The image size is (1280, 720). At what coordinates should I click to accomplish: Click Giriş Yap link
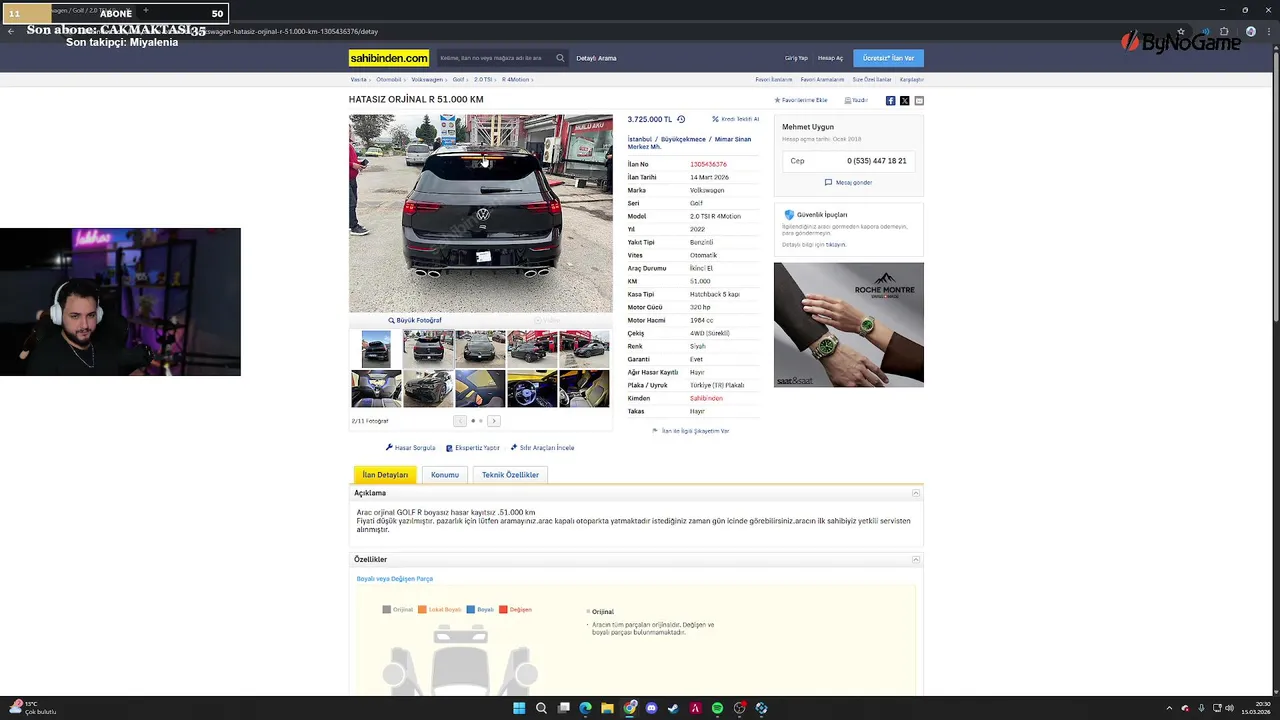(x=796, y=58)
